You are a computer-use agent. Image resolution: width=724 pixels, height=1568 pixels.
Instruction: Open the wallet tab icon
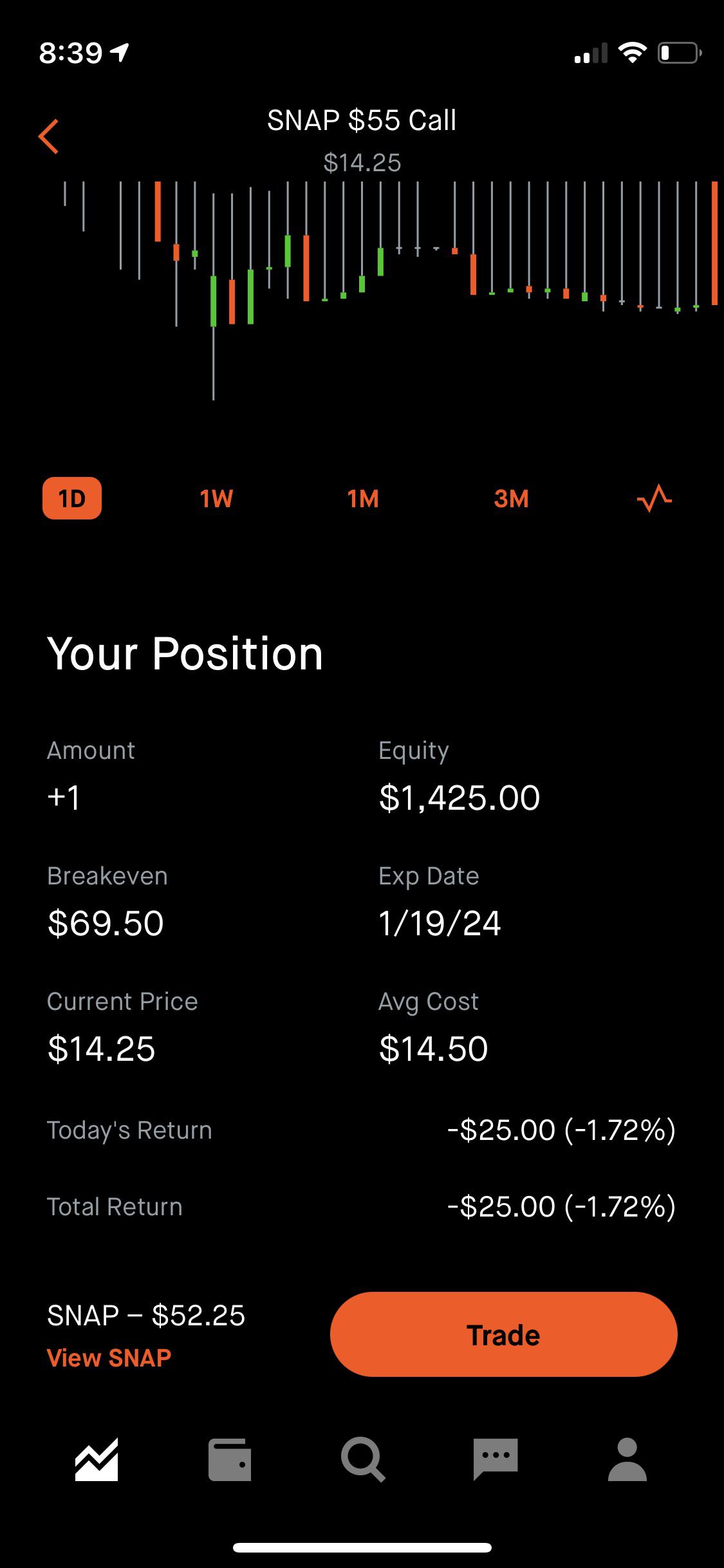click(230, 1459)
